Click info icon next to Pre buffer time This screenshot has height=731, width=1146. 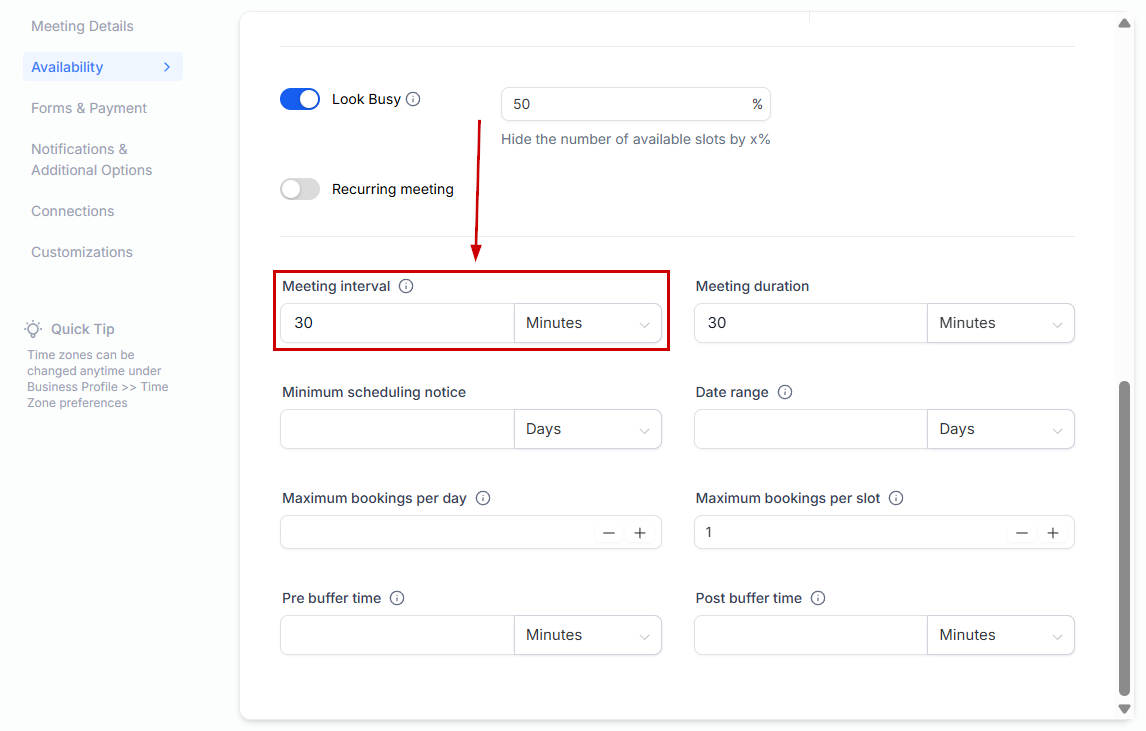pos(397,598)
